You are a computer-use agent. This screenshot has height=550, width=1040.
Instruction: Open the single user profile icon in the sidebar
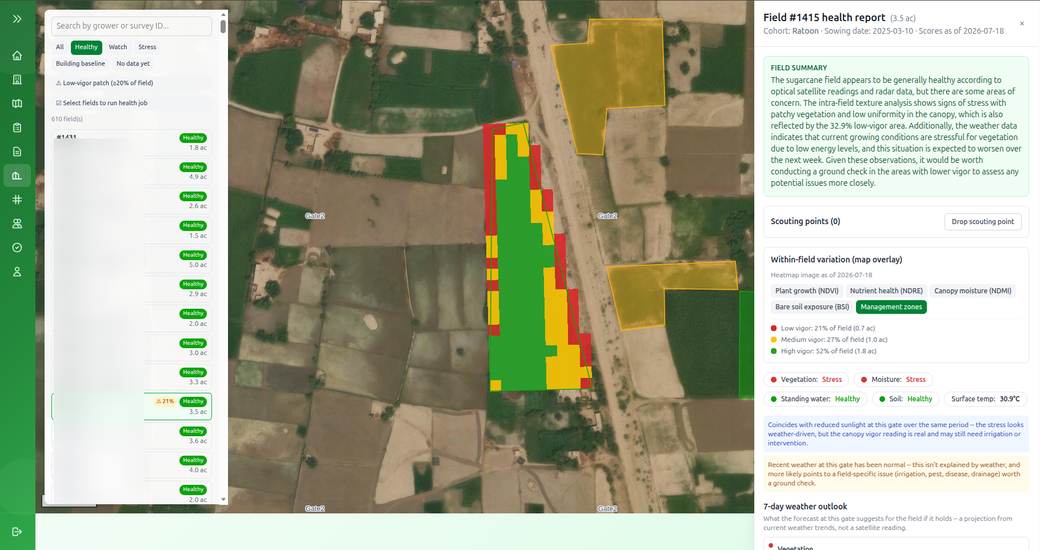pyautogui.click(x=17, y=271)
